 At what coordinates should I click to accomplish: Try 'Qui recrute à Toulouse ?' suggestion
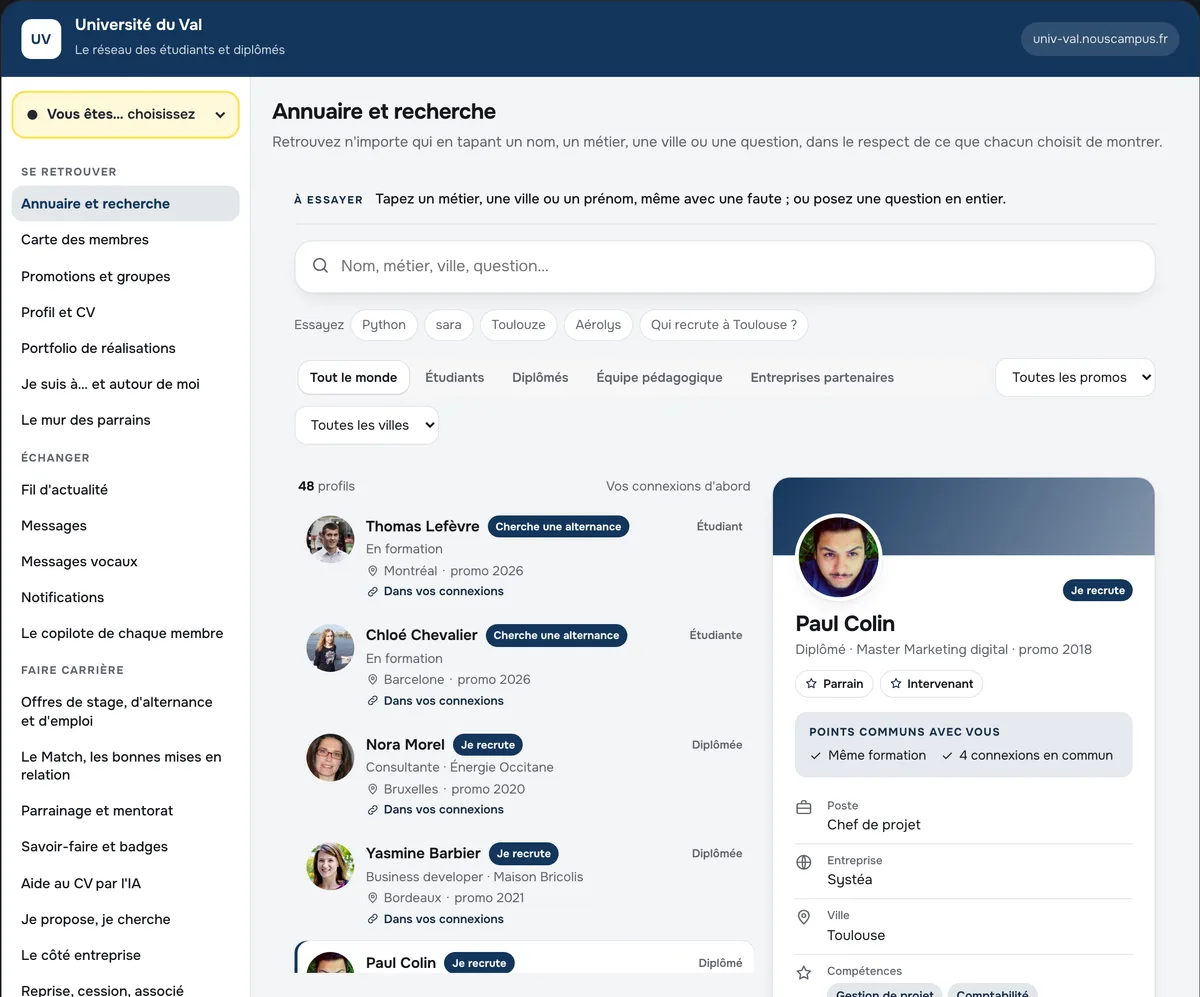724,325
